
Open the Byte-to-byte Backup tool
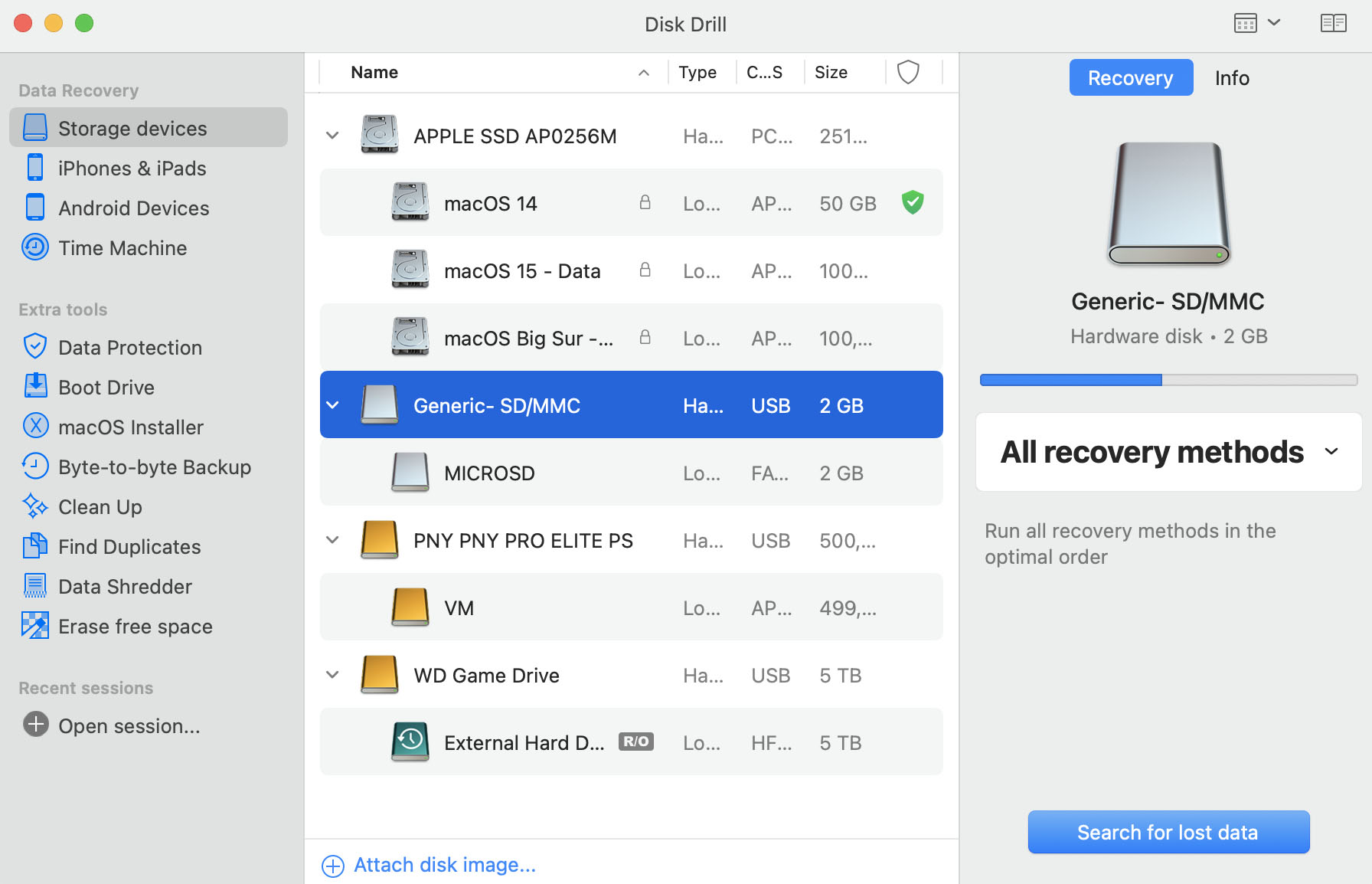pyautogui.click(x=35, y=467)
